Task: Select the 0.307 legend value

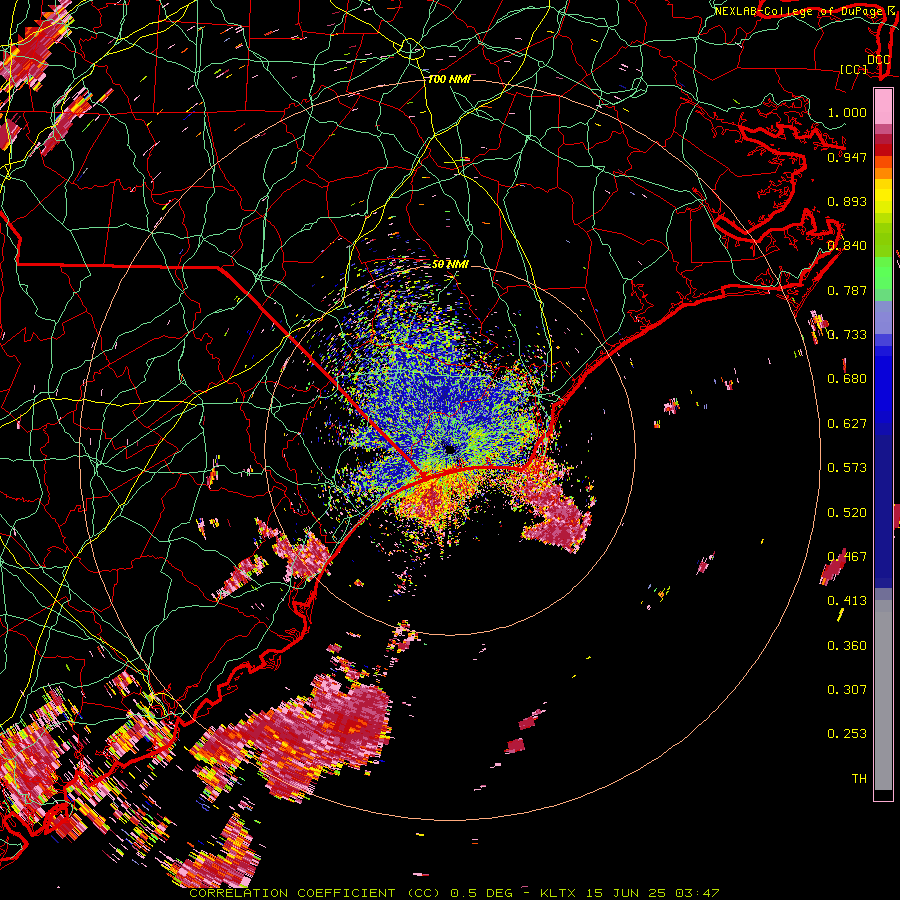Action: point(847,690)
